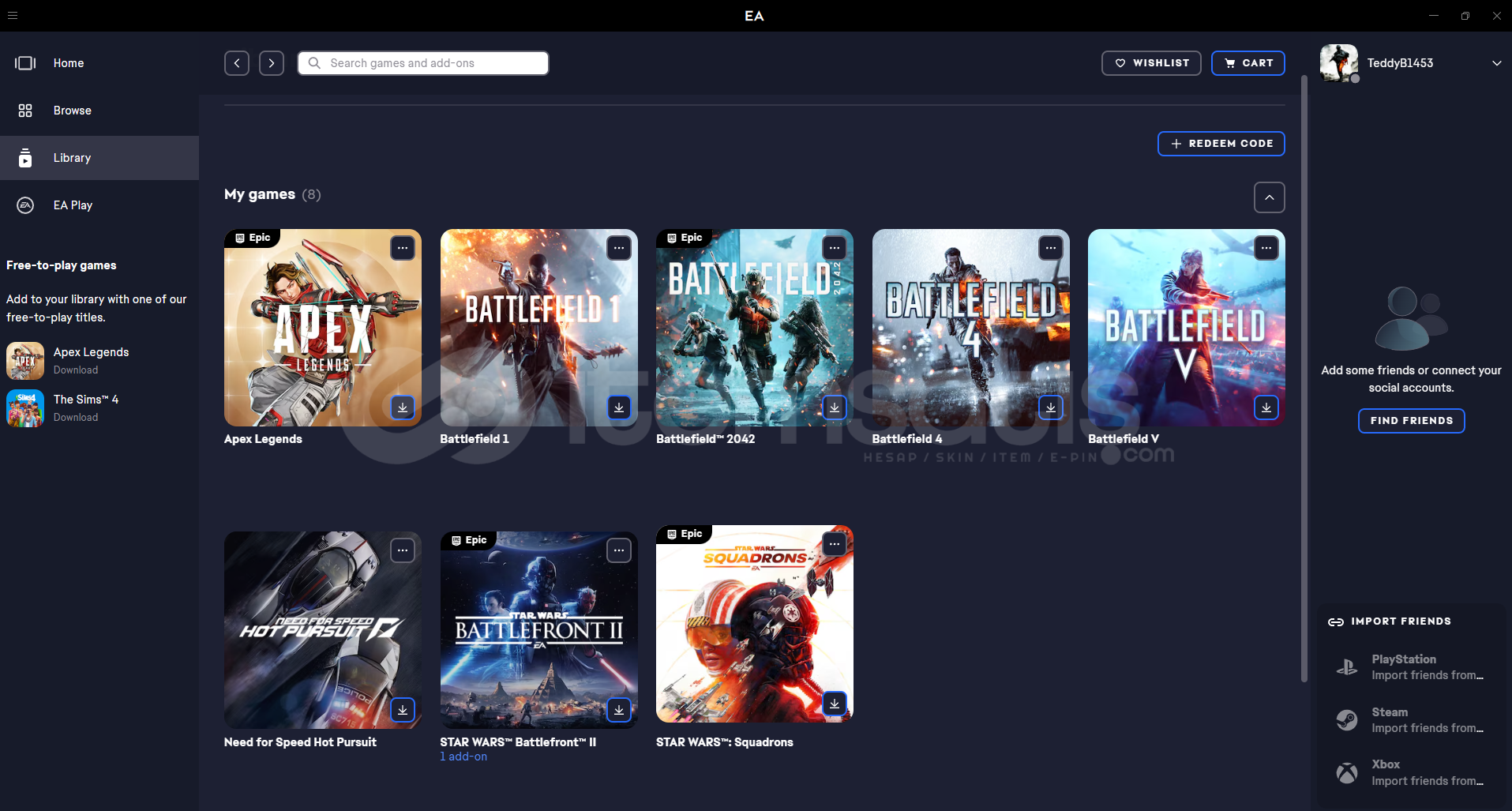Click the Redeem Code button
The image size is (1512, 811).
point(1221,144)
